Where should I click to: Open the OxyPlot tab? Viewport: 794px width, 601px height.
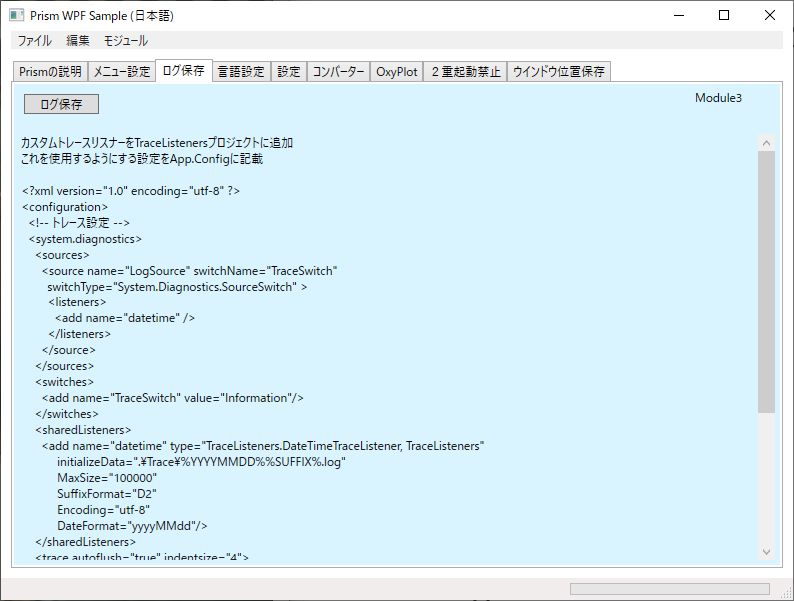point(397,72)
